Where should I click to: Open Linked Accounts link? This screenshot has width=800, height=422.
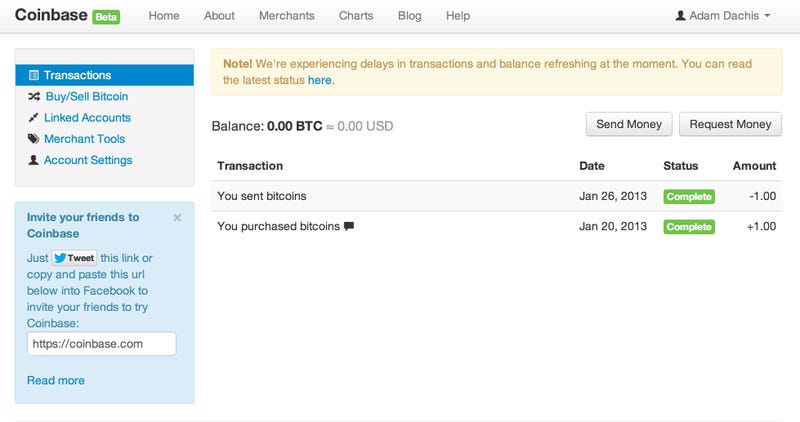point(87,118)
